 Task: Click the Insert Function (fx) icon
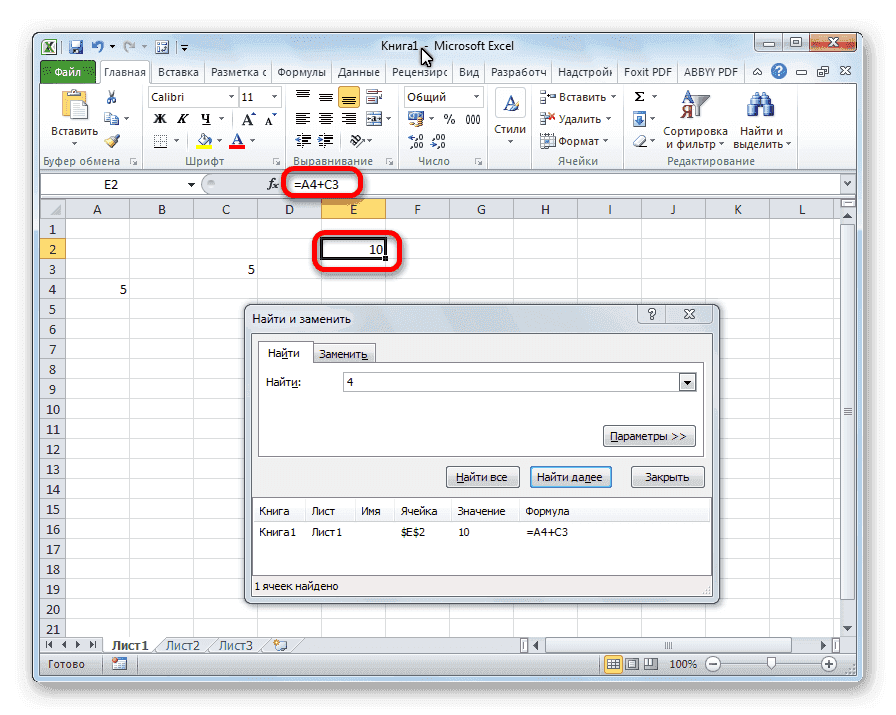272,183
